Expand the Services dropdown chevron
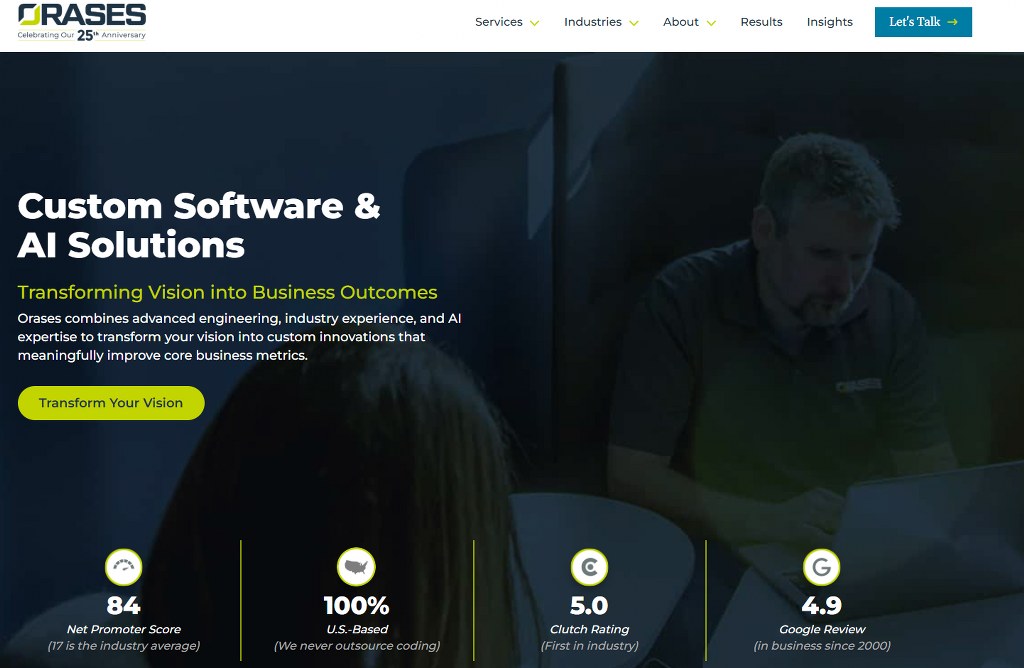This screenshot has width=1024, height=668. 534,23
